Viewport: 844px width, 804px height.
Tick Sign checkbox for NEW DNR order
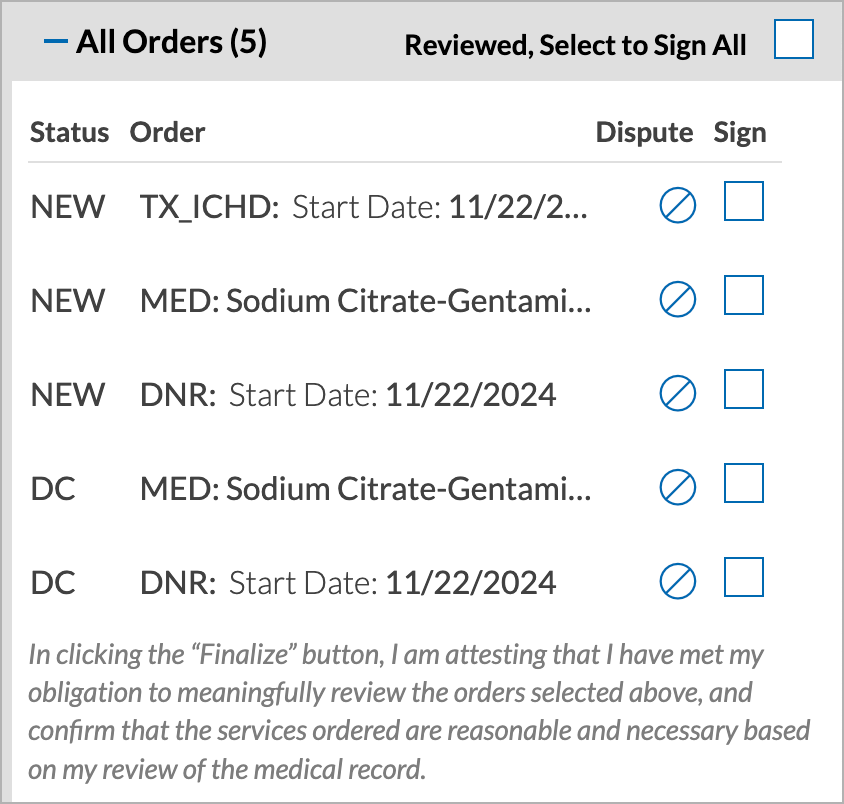(744, 389)
